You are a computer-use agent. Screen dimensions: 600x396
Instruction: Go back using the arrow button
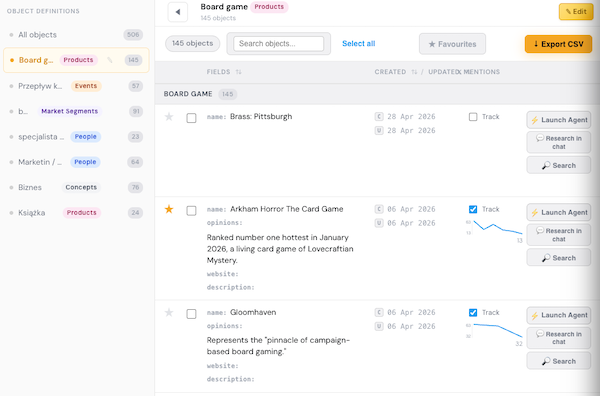pyautogui.click(x=178, y=12)
